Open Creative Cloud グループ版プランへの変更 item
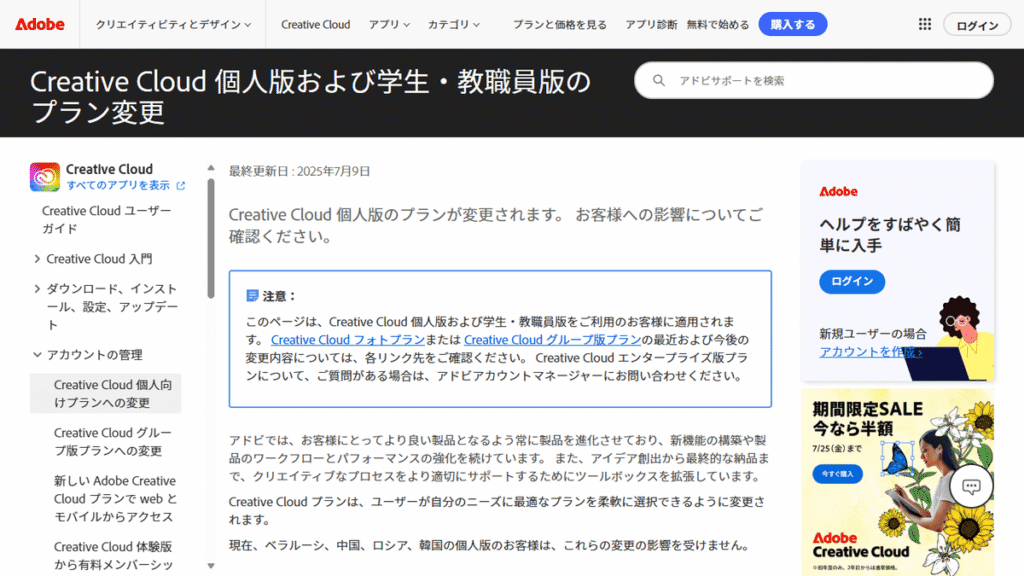 [112, 441]
